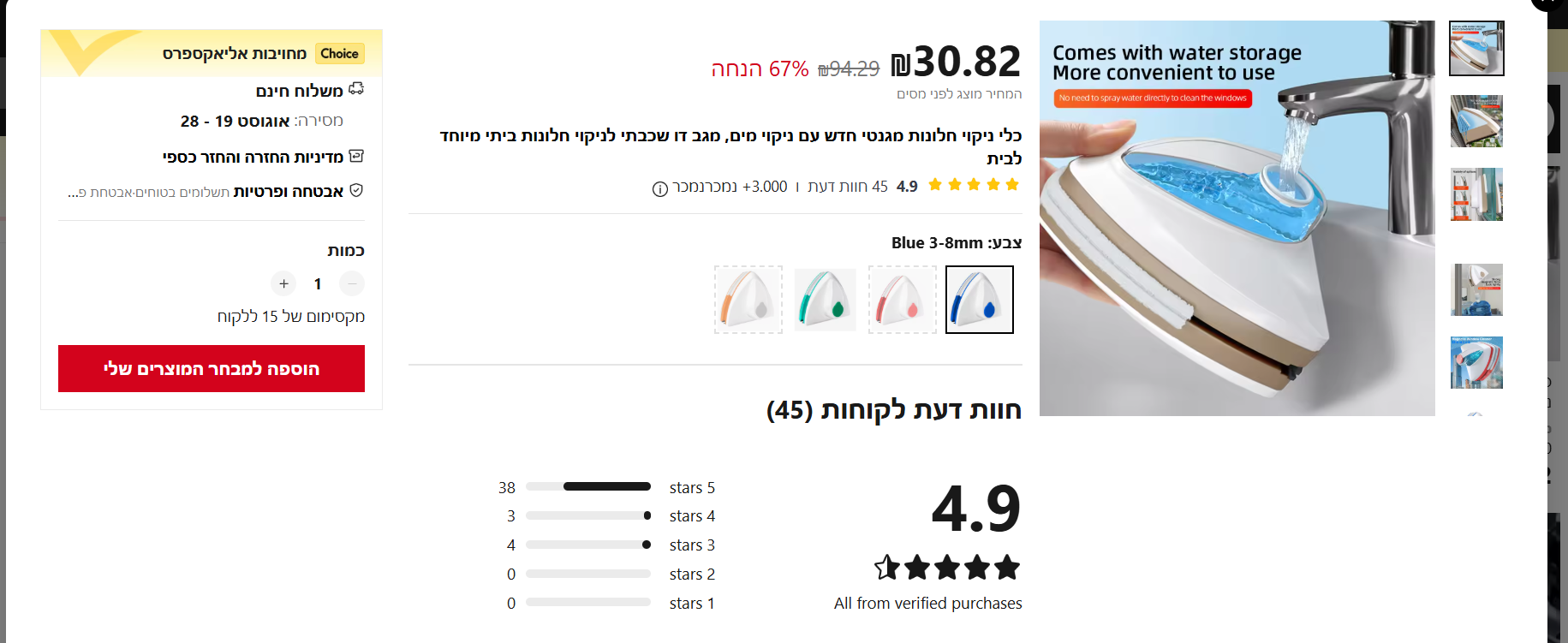1568x643 pixels.
Task: Click the gold star rating icons
Action: click(x=974, y=185)
